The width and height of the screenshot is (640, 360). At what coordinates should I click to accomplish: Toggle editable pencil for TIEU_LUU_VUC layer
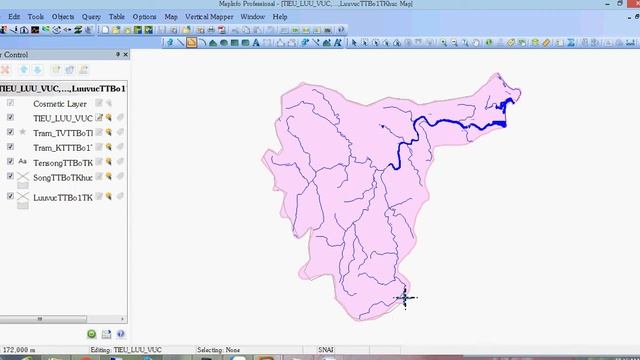99,118
